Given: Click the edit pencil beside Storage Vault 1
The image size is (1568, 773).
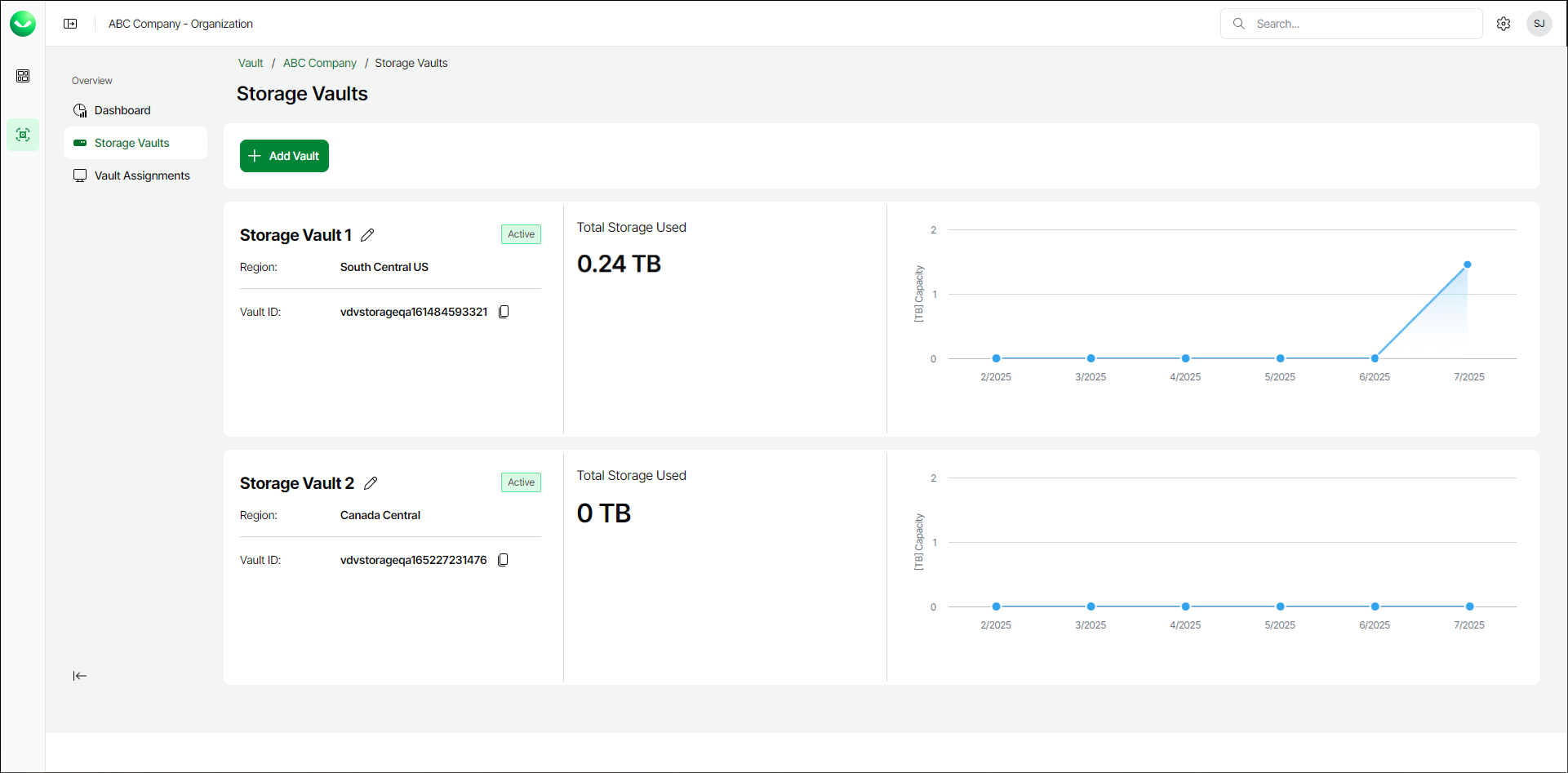Looking at the screenshot, I should coord(367,235).
